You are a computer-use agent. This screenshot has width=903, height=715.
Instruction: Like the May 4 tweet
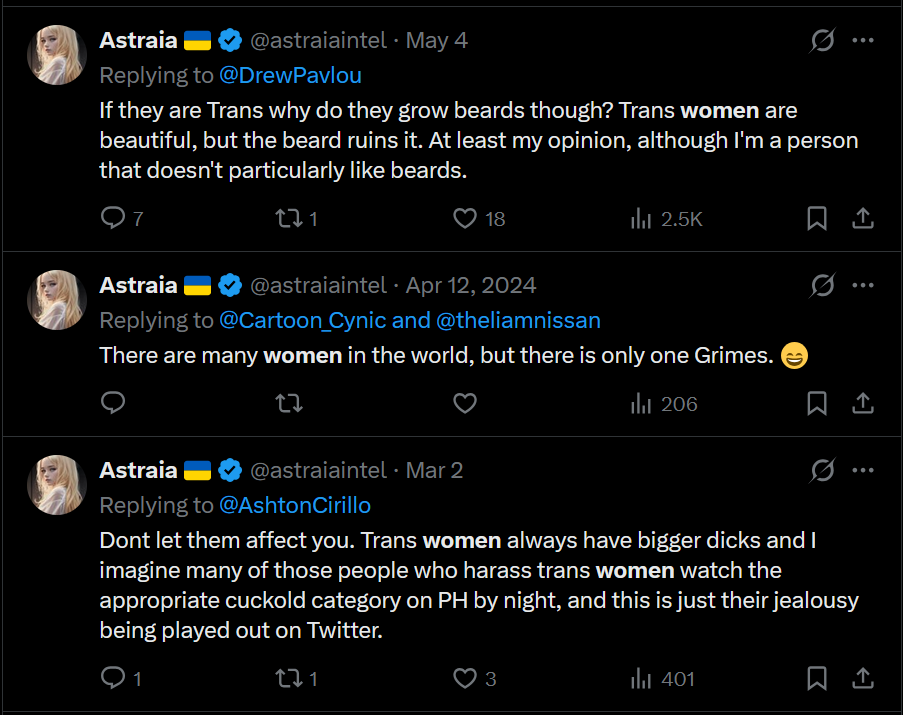465,218
